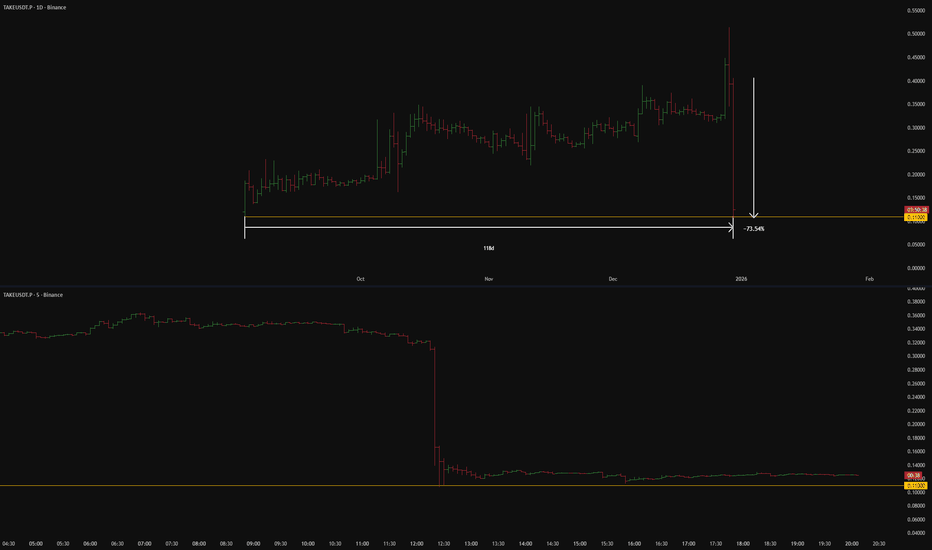Click the 2026 label on the time axis
932x550 pixels.
pyautogui.click(x=741, y=279)
